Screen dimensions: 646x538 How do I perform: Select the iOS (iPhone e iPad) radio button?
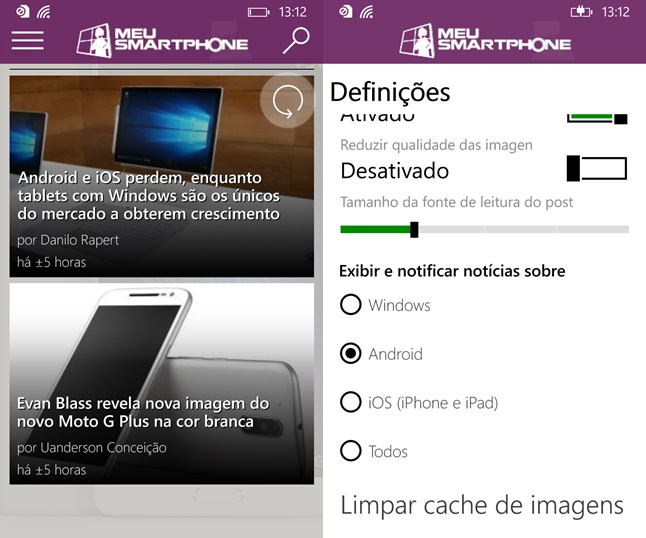pos(351,402)
